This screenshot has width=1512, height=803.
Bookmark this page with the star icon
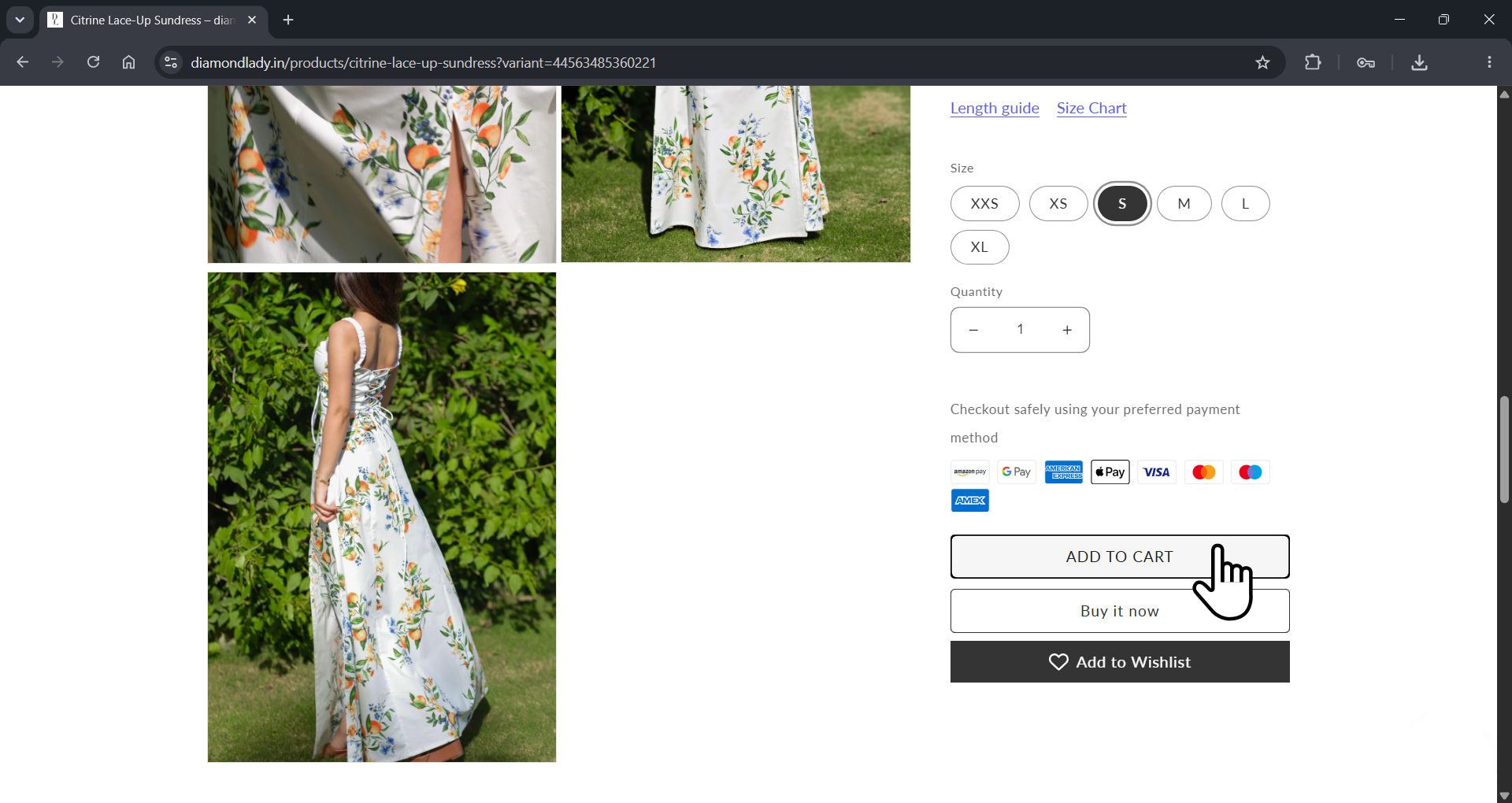click(x=1262, y=62)
